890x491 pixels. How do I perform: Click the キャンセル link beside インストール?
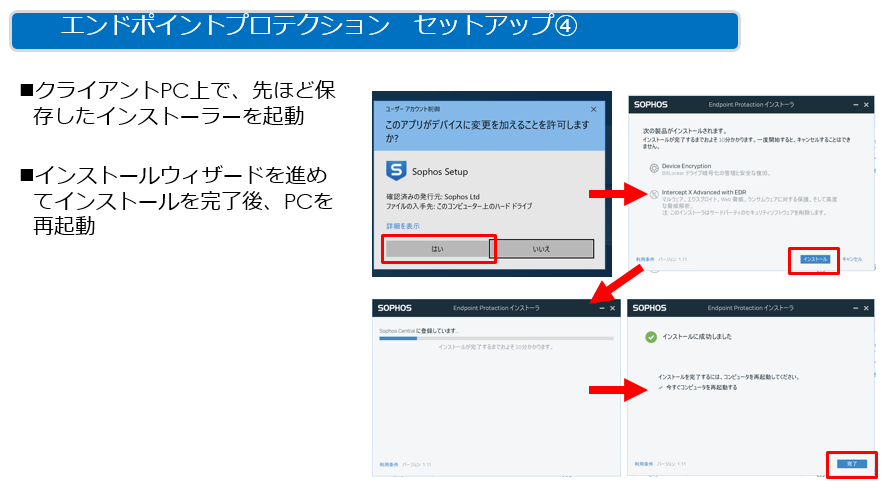click(x=852, y=259)
